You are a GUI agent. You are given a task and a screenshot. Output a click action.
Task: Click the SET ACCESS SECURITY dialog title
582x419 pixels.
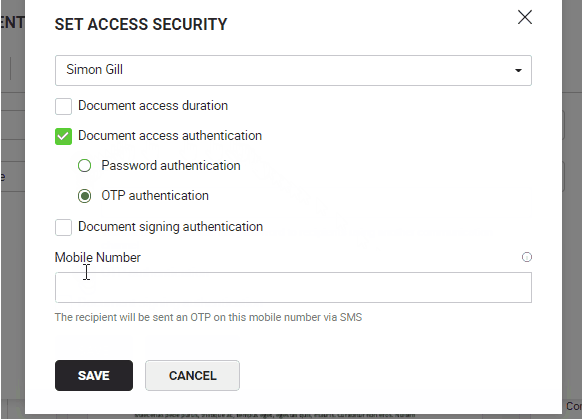pos(141,24)
